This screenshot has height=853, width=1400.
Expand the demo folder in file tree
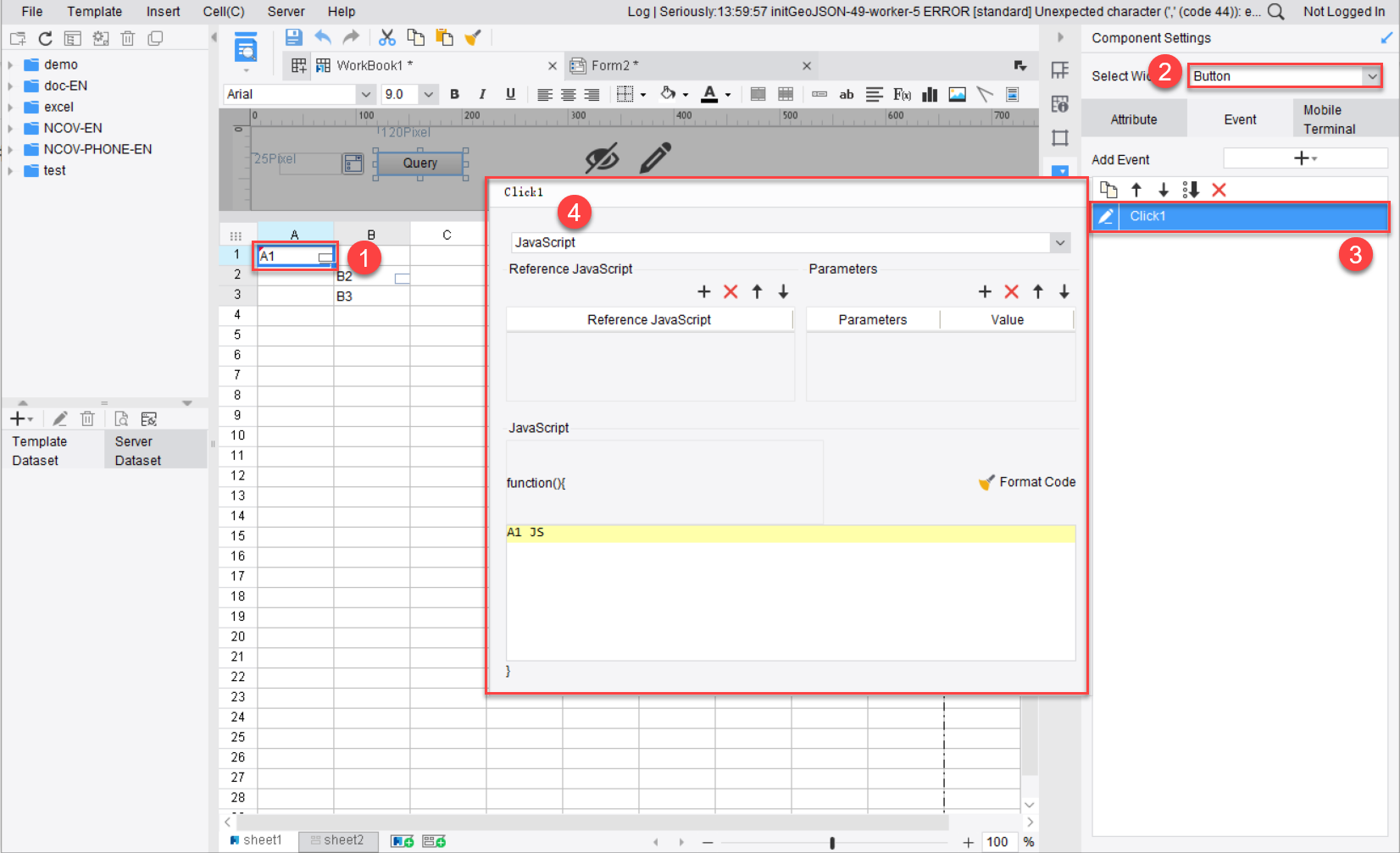(10, 64)
